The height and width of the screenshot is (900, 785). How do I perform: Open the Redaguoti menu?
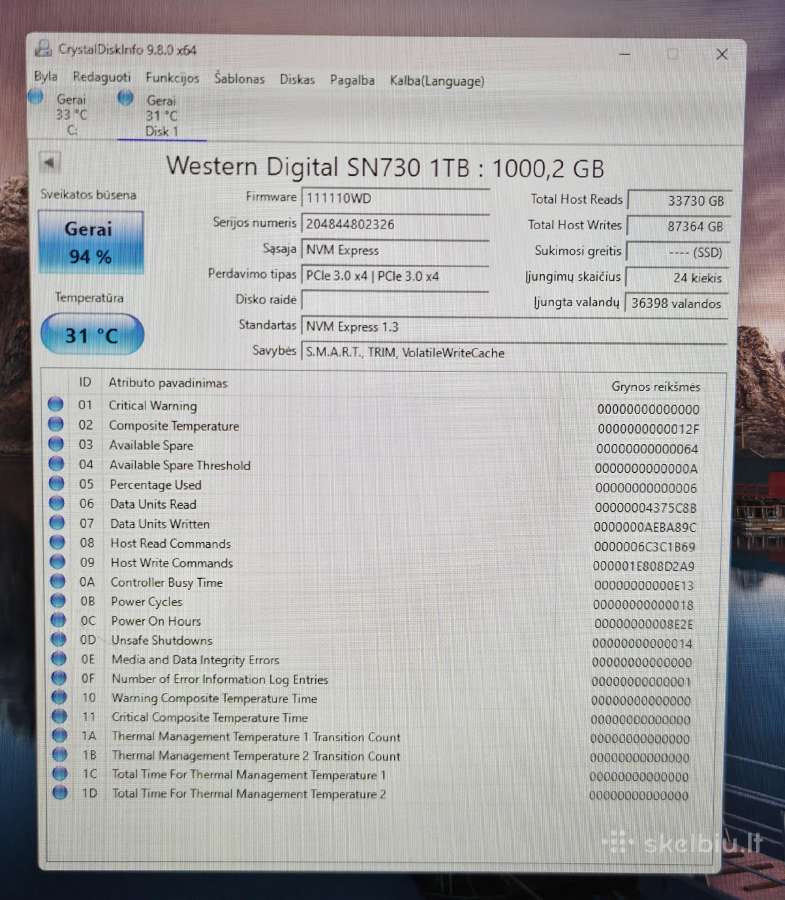pos(102,77)
